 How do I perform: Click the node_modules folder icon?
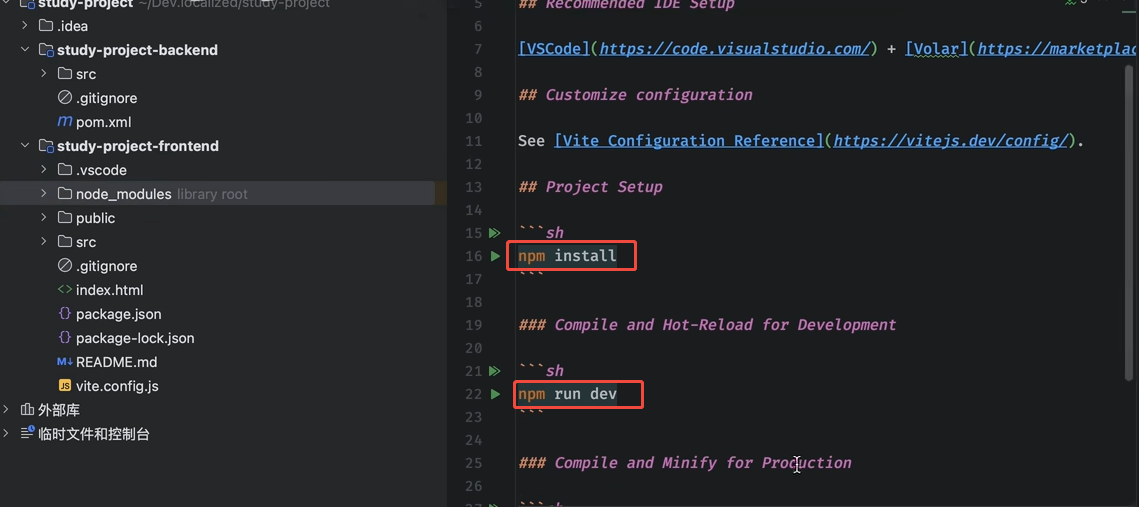(65, 194)
